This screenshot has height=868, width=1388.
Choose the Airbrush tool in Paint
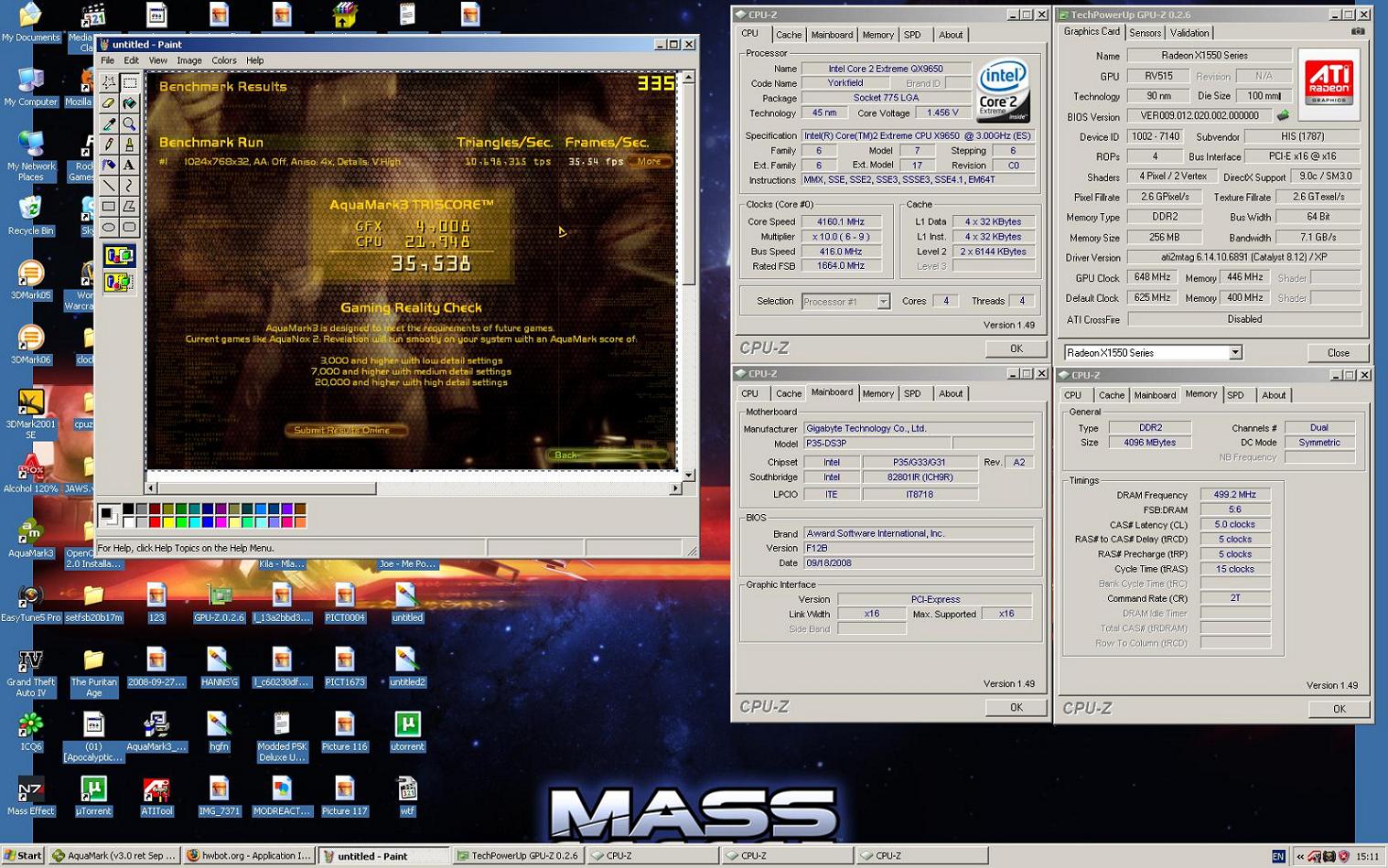(x=109, y=165)
